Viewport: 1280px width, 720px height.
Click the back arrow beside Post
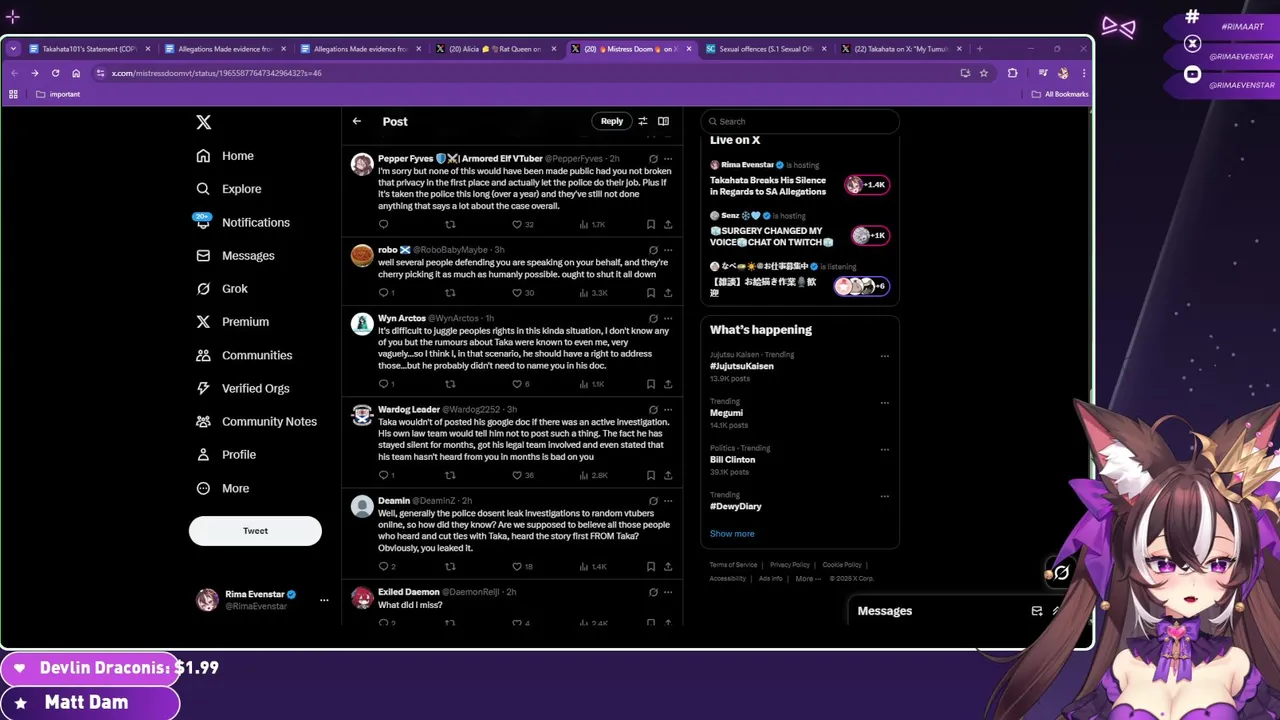click(x=357, y=121)
